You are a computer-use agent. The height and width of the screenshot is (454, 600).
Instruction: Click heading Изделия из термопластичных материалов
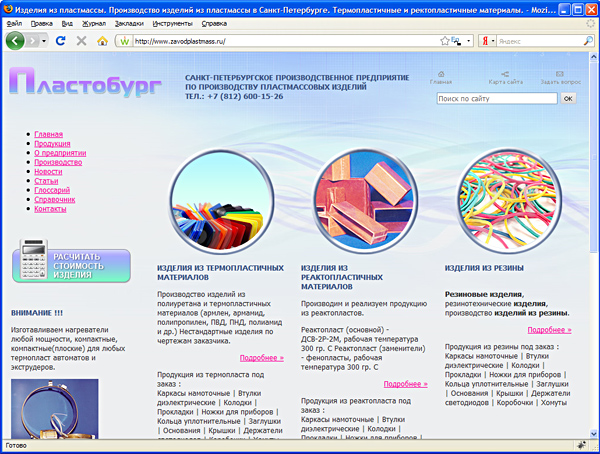click(x=220, y=273)
